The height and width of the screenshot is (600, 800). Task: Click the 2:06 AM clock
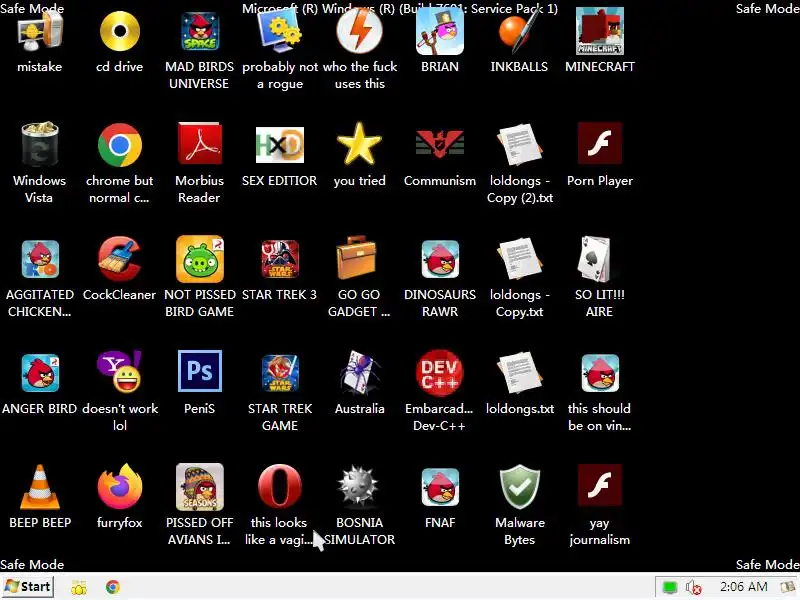tap(743, 587)
